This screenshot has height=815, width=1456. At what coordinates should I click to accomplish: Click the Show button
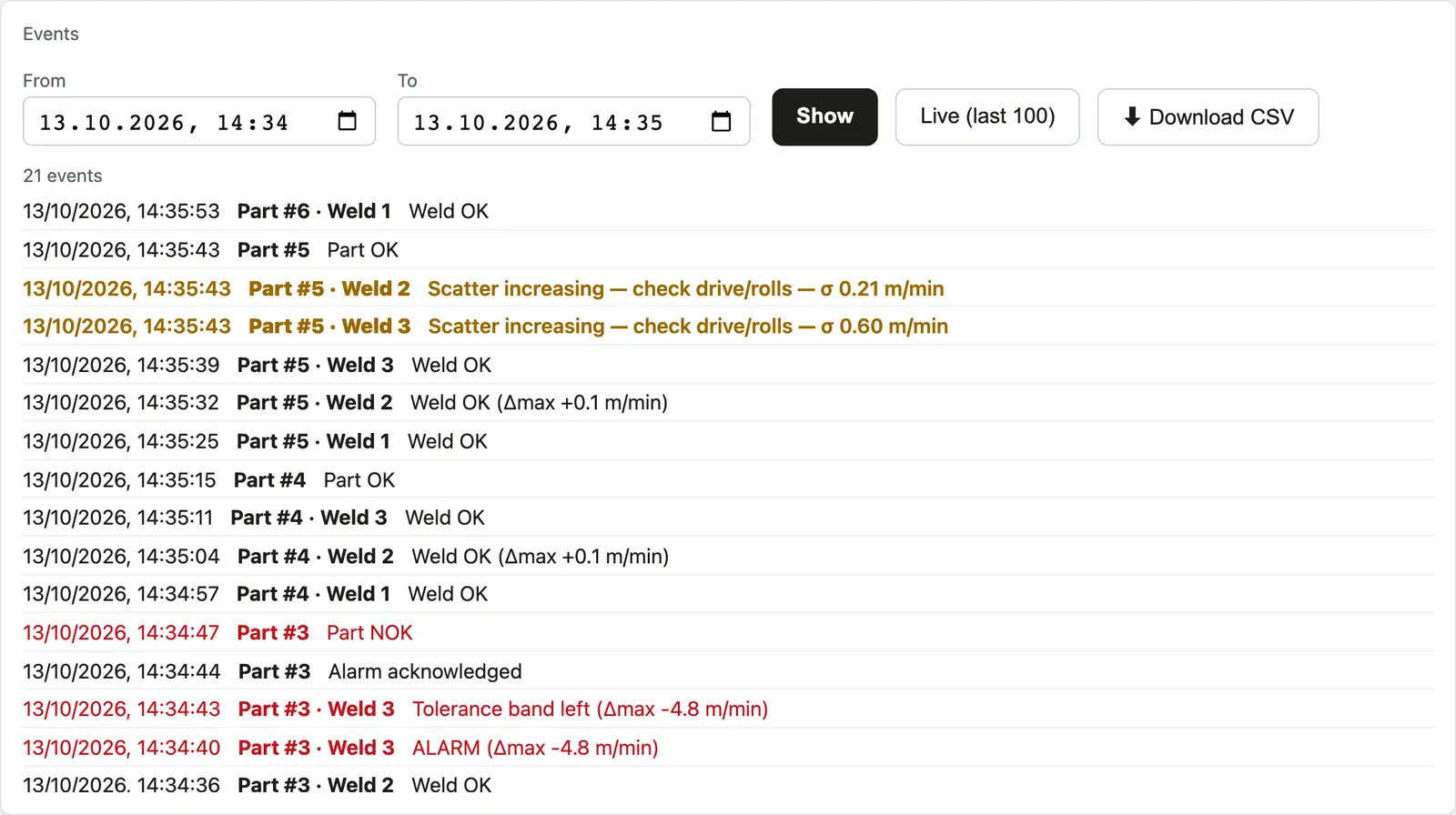tap(824, 116)
